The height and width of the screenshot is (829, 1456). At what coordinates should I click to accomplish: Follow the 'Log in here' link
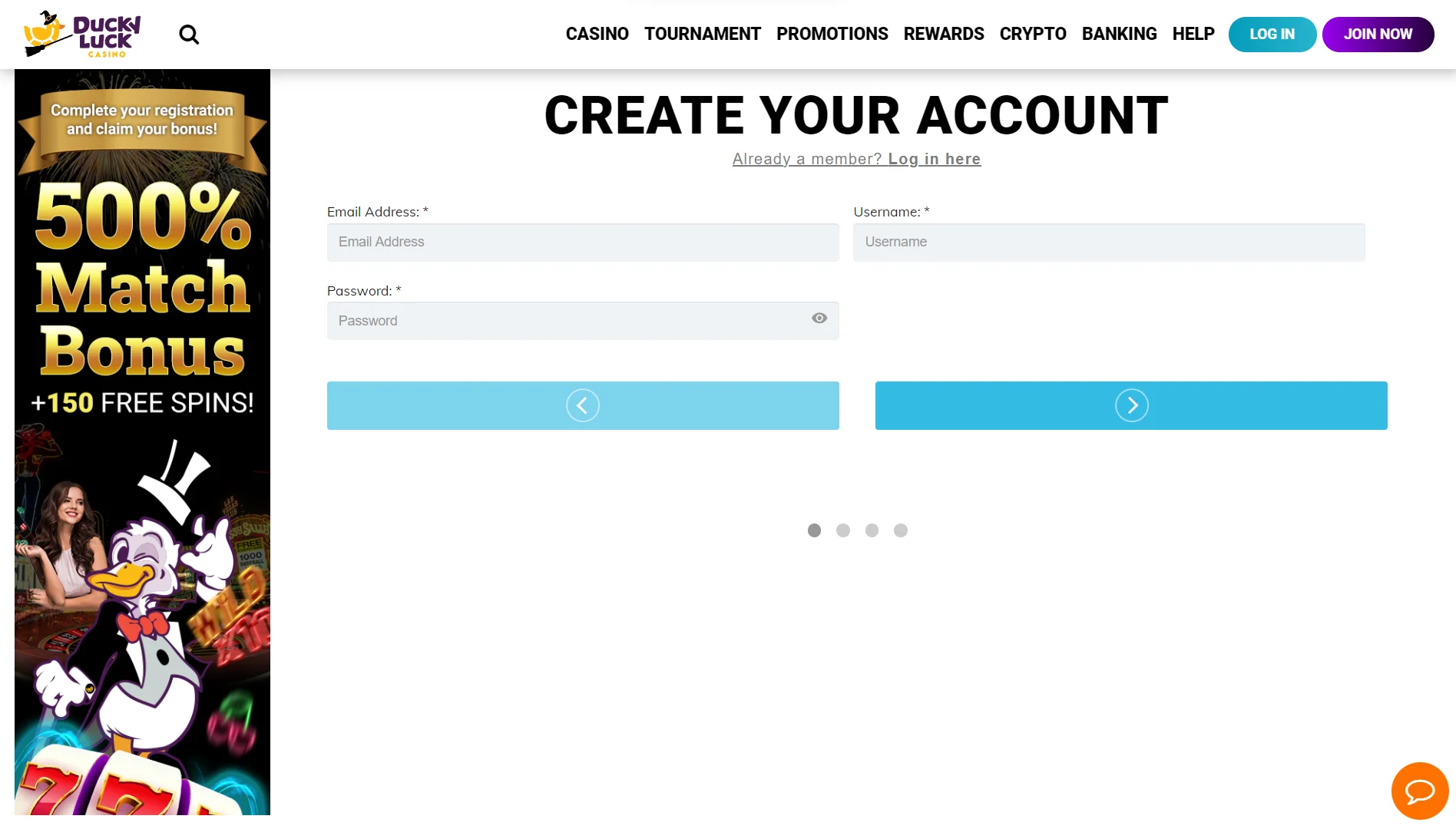pos(934,159)
